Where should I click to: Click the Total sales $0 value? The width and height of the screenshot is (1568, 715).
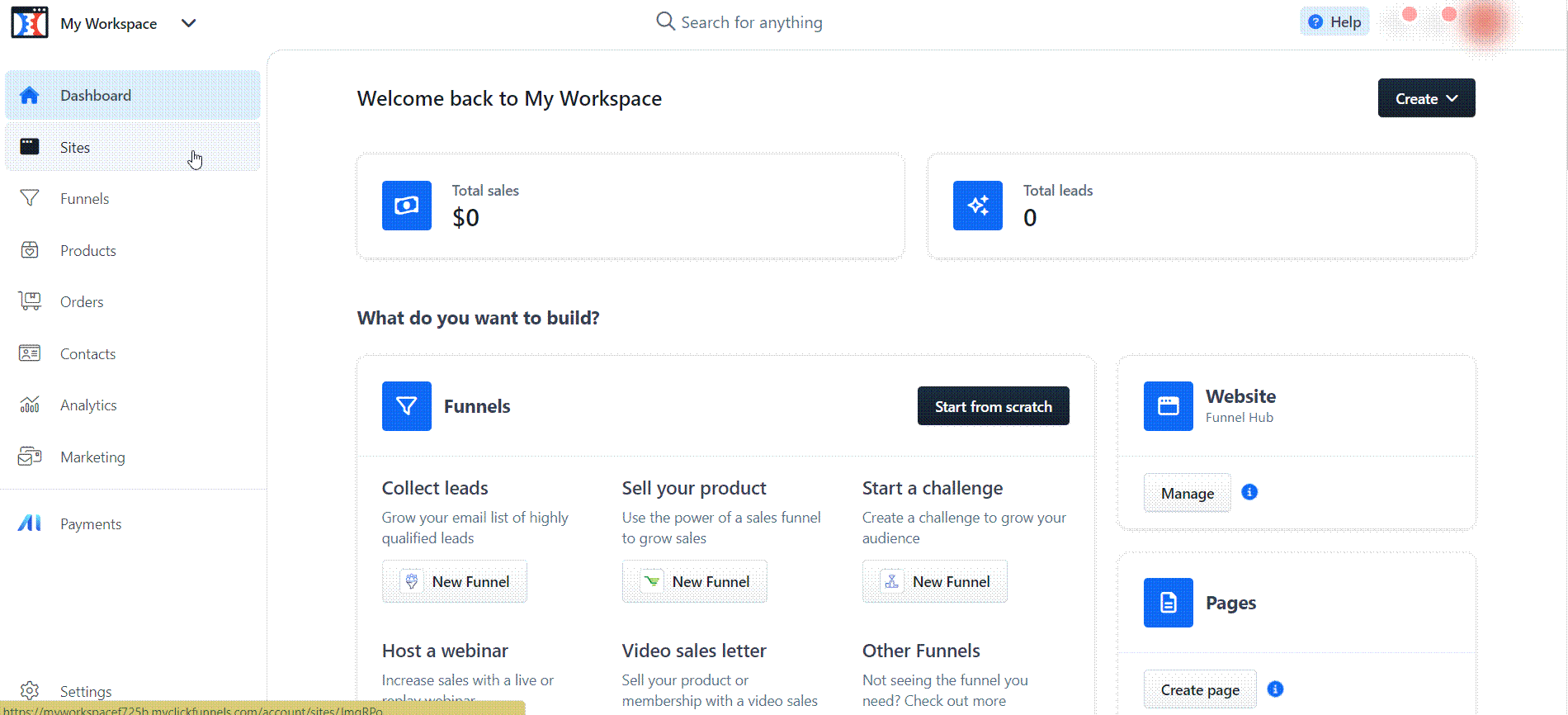click(465, 218)
